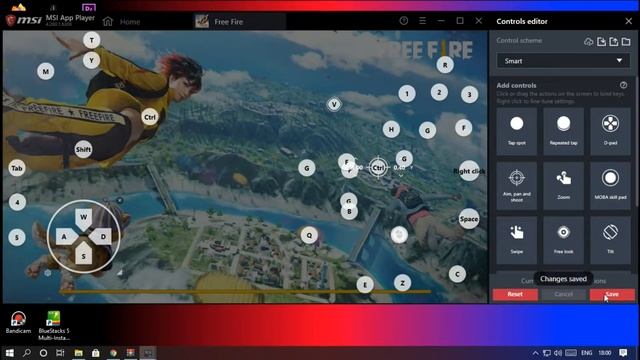
Task: Click the ENG language indicator
Action: click(x=587, y=353)
